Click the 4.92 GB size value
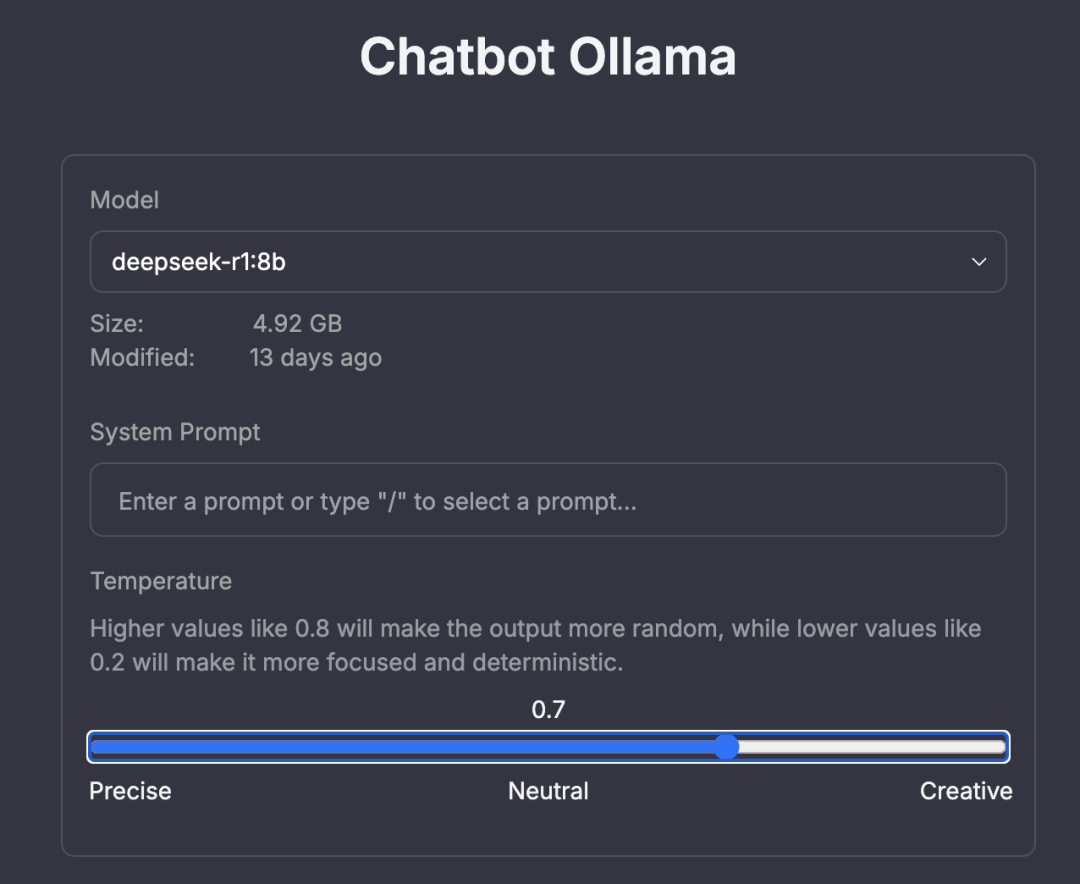The width and height of the screenshot is (1080, 884). pos(297,324)
